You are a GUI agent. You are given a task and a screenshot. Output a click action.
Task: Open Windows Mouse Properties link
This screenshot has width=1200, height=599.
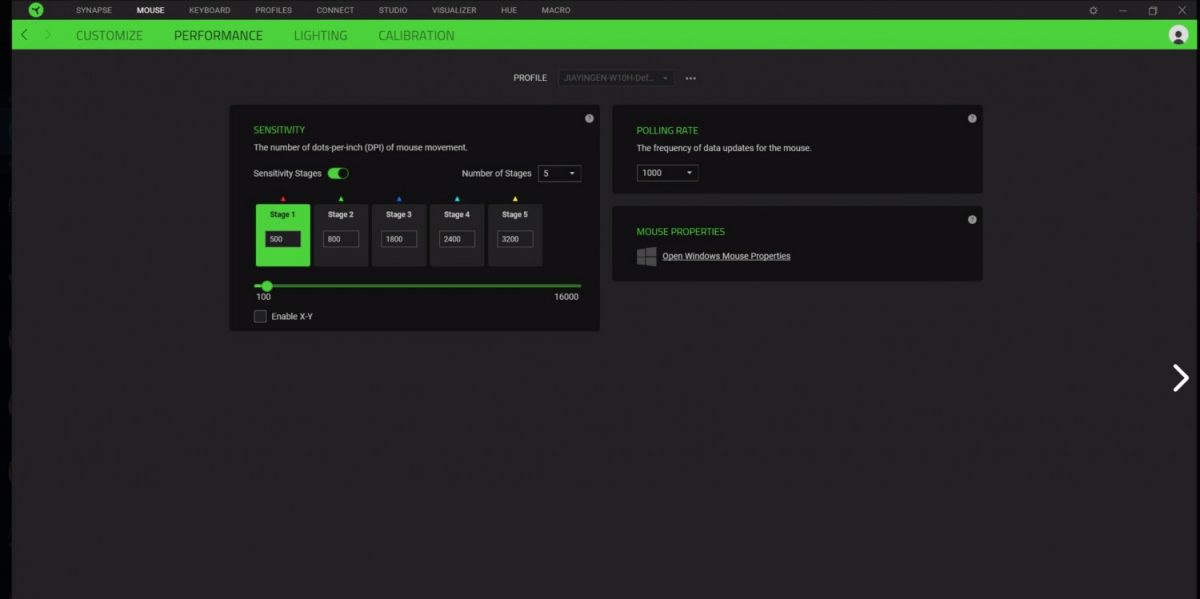(726, 256)
